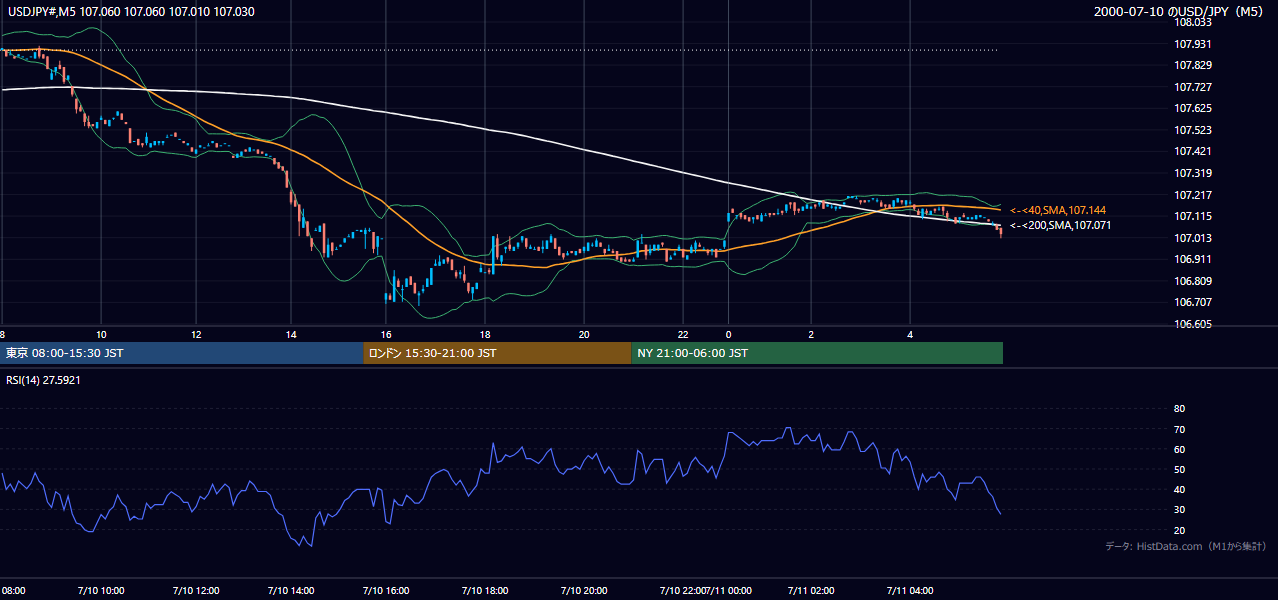Image resolution: width=1278 pixels, height=600 pixels.
Task: Click RSI scale value 70
Action: [1179, 429]
